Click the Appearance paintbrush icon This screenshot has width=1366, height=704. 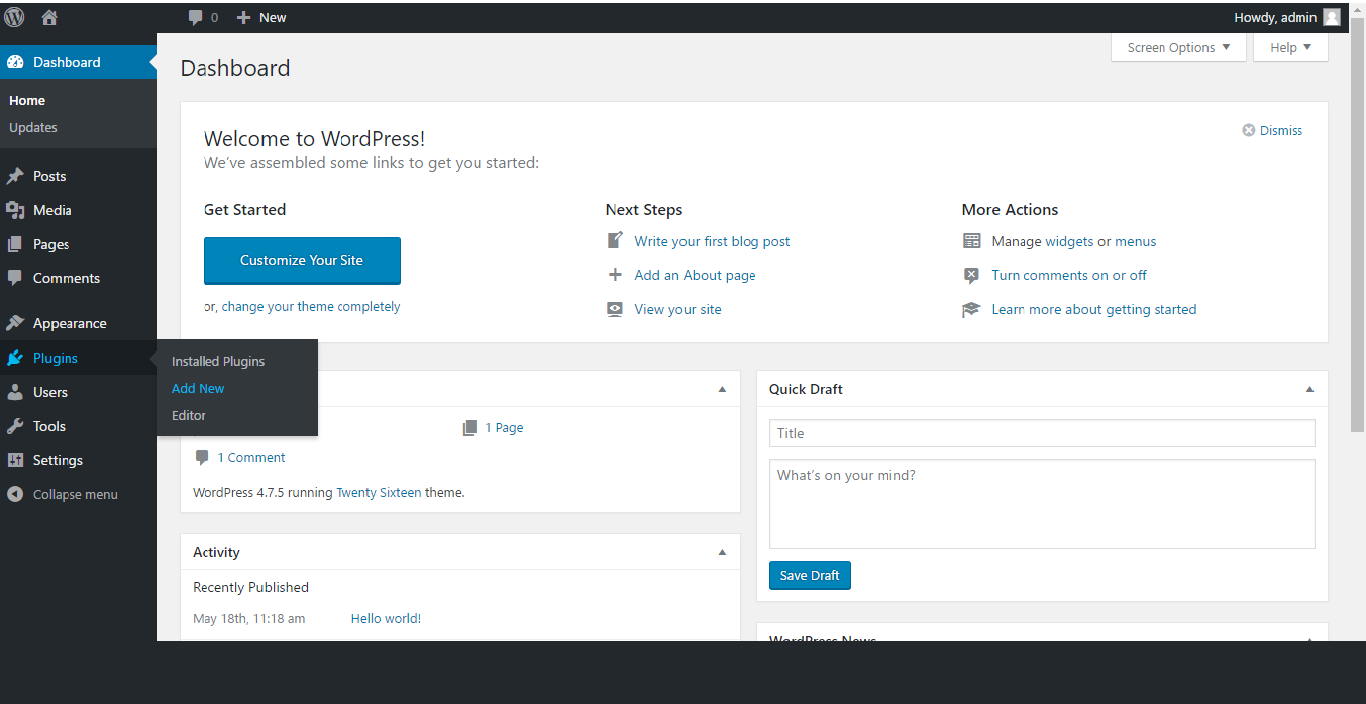15,323
